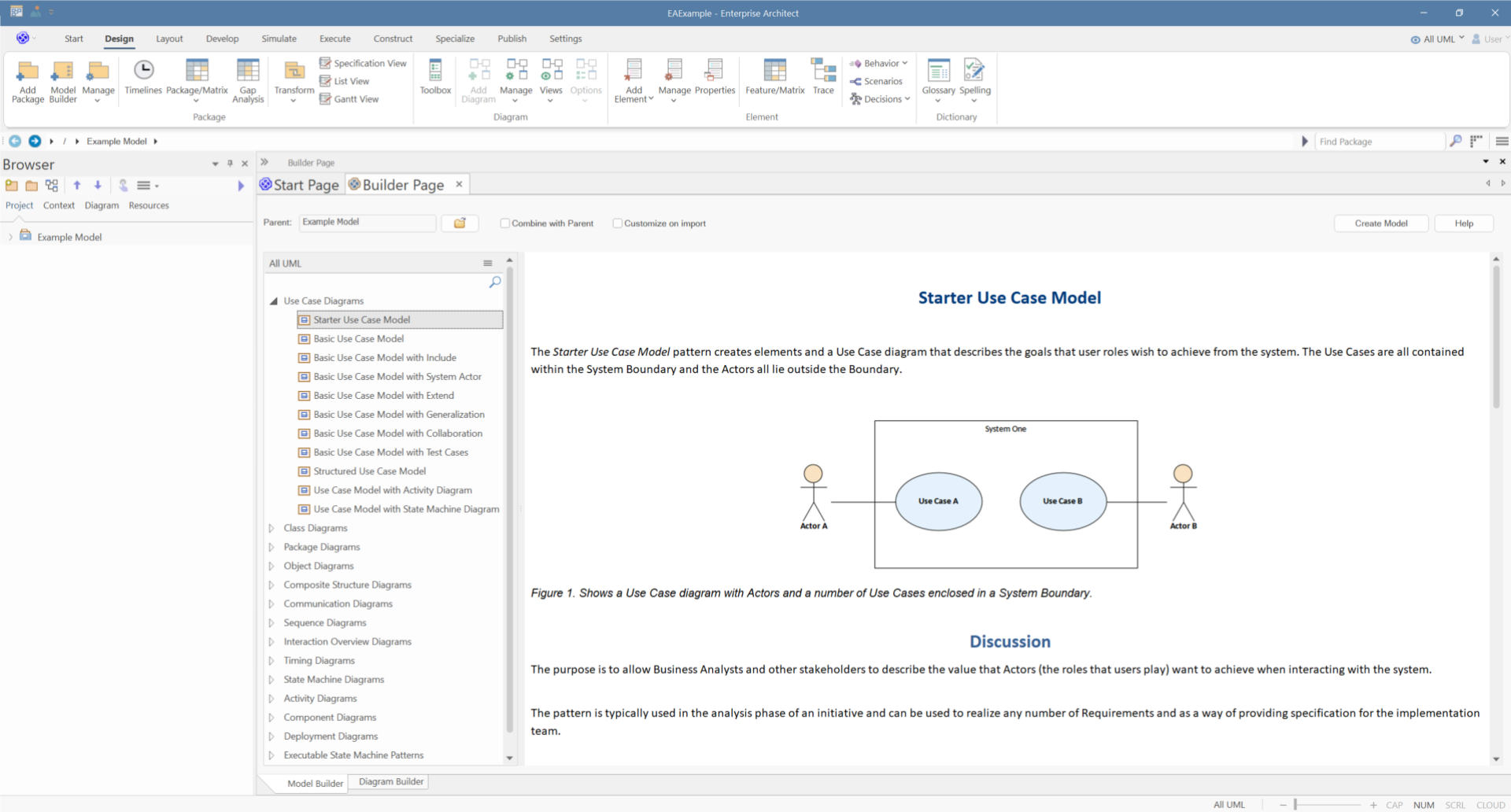Open the diagram Toolbox
1511x812 pixels.
coord(435,77)
